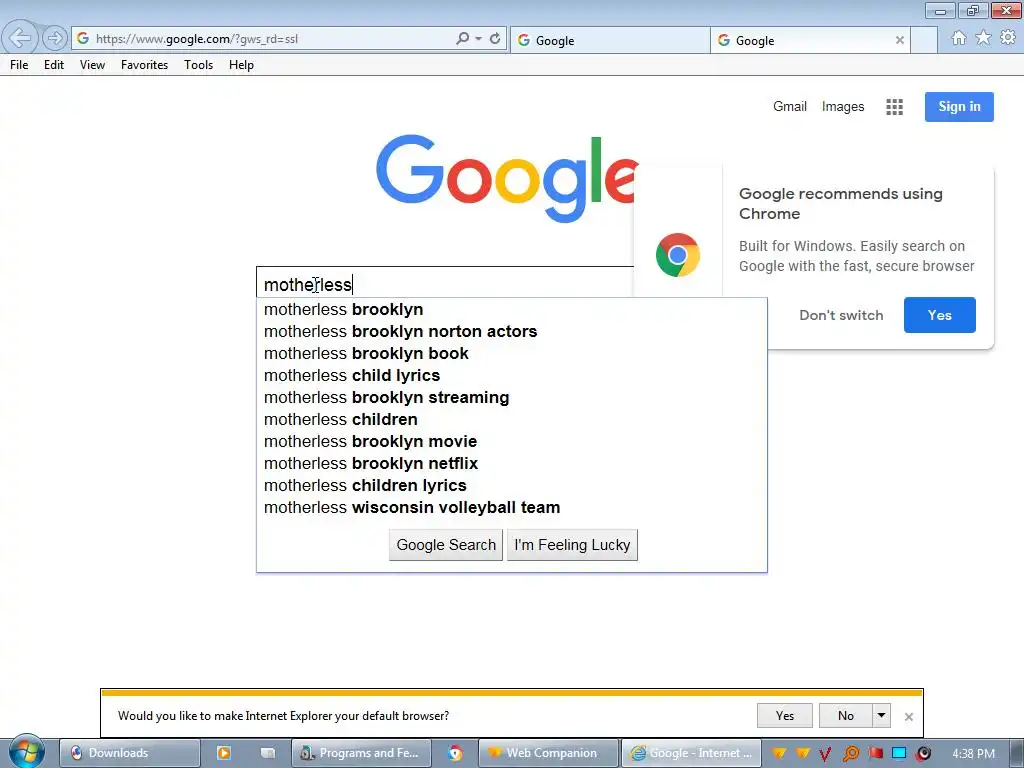The height and width of the screenshot is (768, 1024).
Task: Open the media player taskbar icon
Action: click(x=223, y=753)
